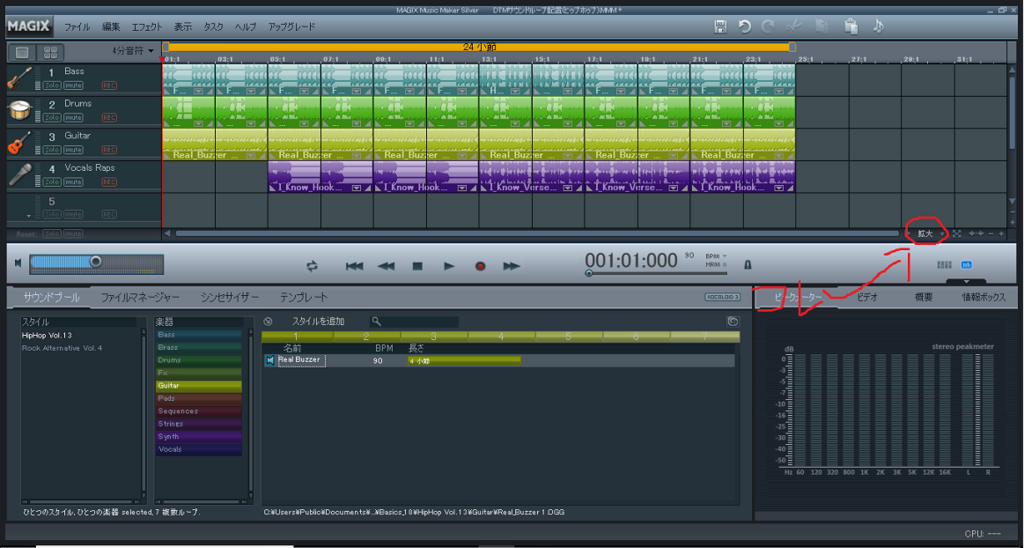Start playback with Play button
The height and width of the screenshot is (548, 1024).
(x=449, y=266)
